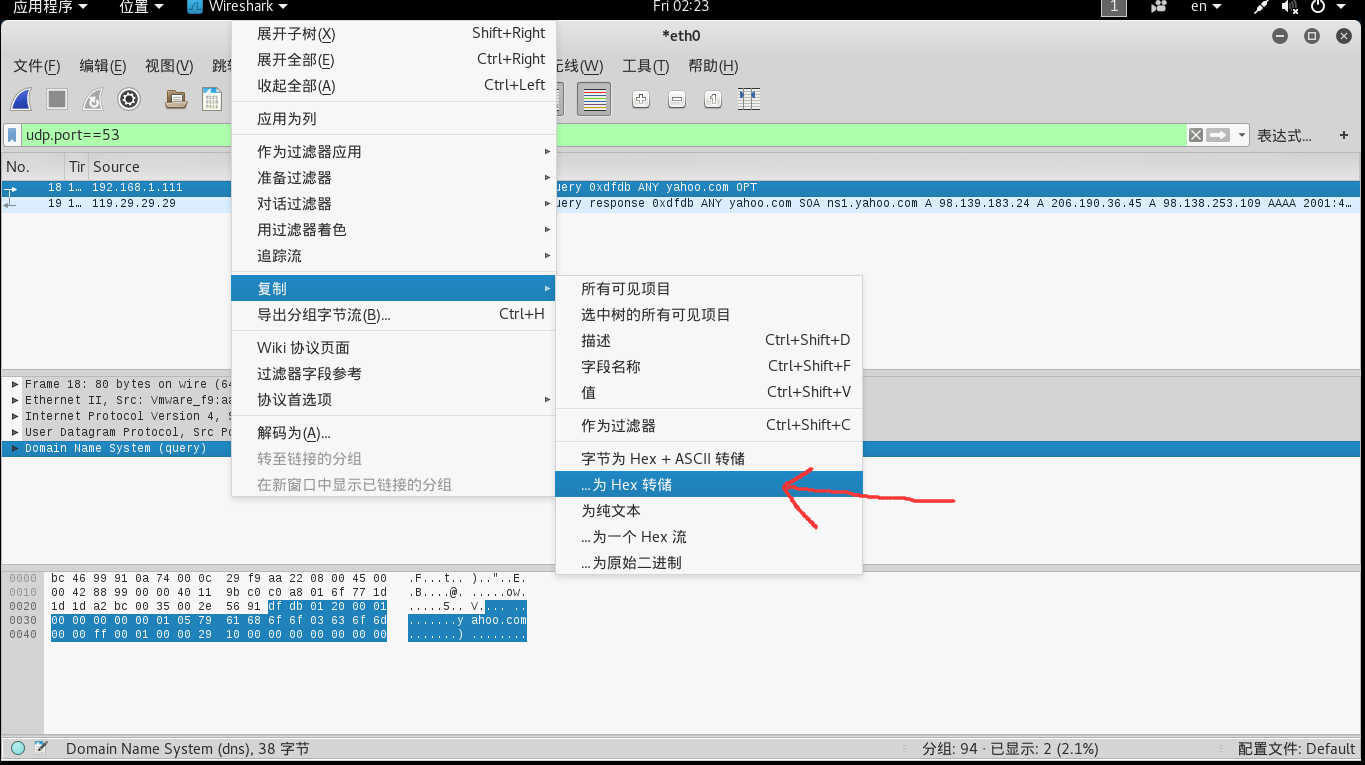Copy bytes 为纯文本

pos(708,511)
